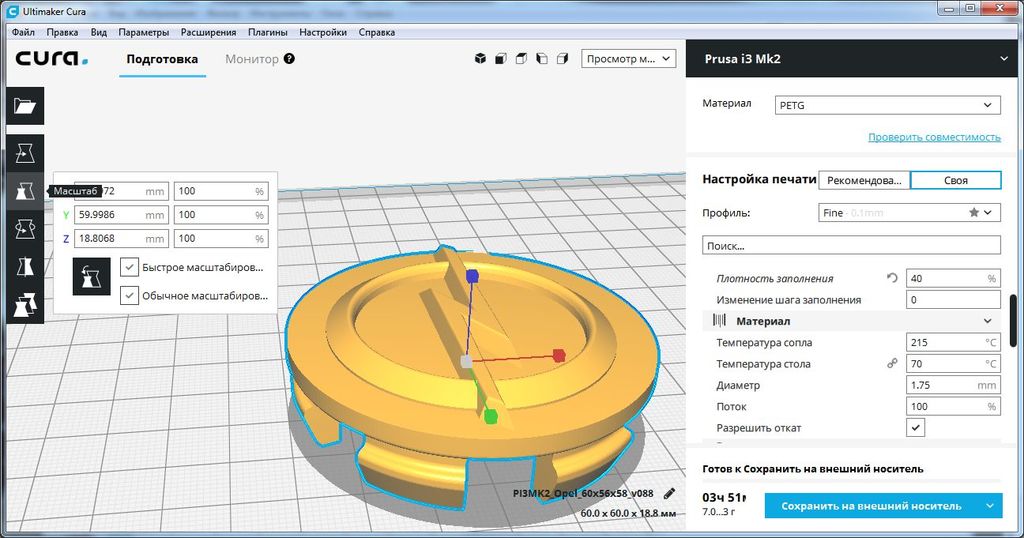This screenshot has height=538, width=1024.
Task: Open the PETG material dropdown
Action: click(x=887, y=105)
